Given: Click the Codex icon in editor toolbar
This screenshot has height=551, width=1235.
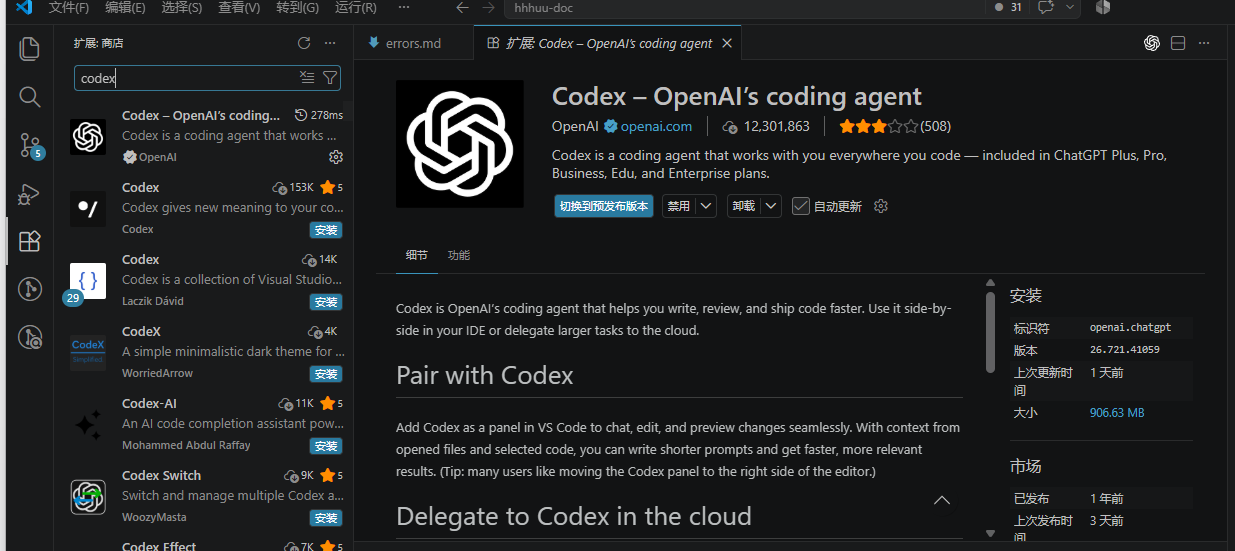Looking at the screenshot, I should click(1152, 43).
